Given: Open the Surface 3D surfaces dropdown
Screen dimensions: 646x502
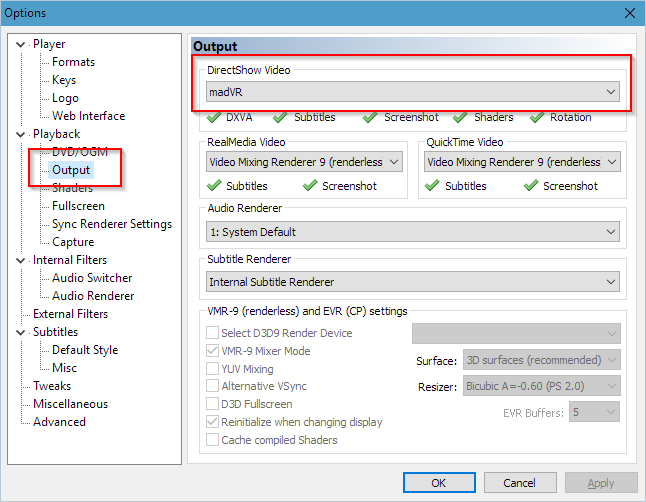Looking at the screenshot, I should [x=542, y=360].
